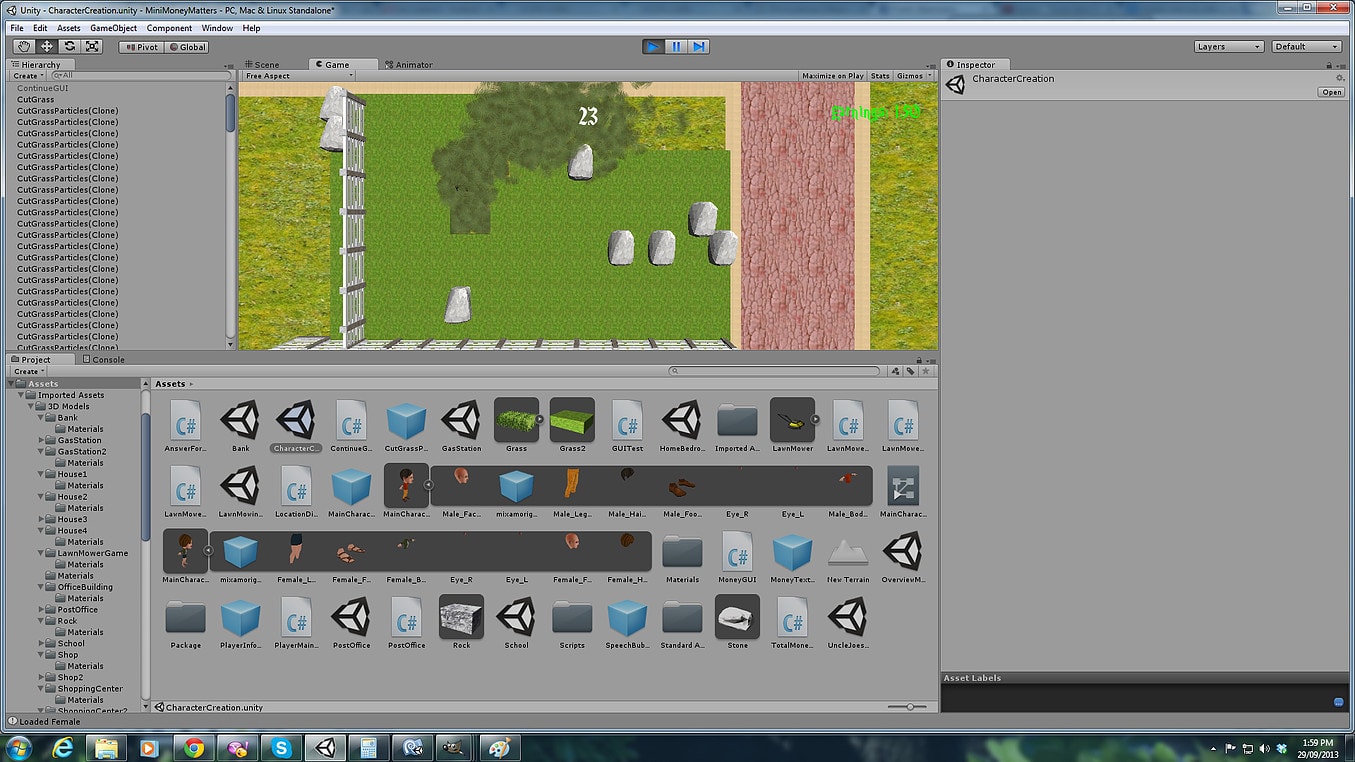This screenshot has width=1355, height=762.
Task: Open the Project Create dropdown
Action: point(28,371)
